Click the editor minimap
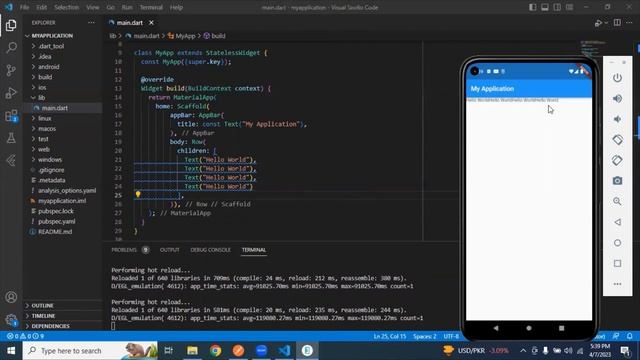This screenshot has height=360, width=640. 594,49
